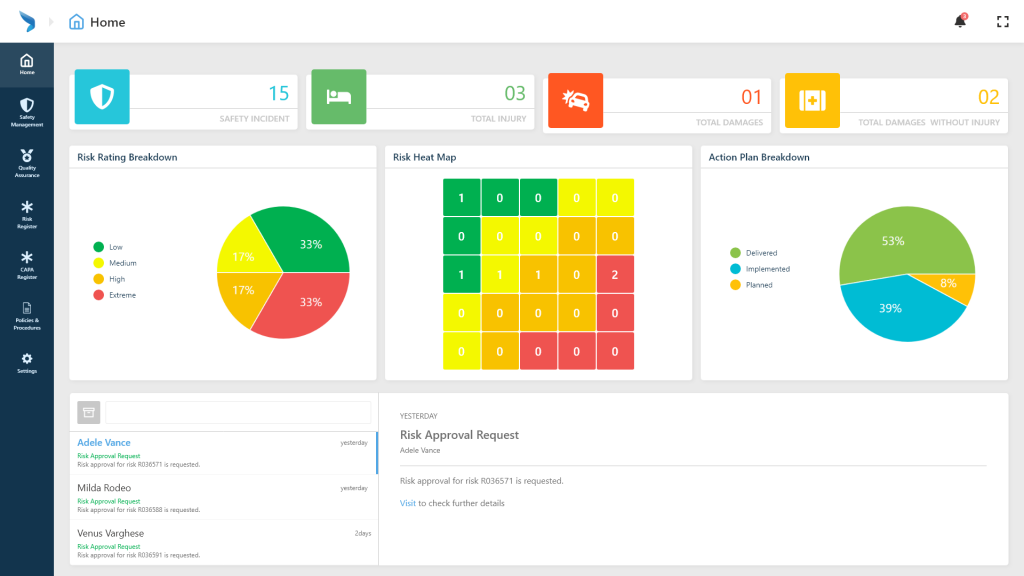The width and height of the screenshot is (1024, 576).
Task: Click the vehicle collision icon on Total Damages
Action: [x=576, y=100]
